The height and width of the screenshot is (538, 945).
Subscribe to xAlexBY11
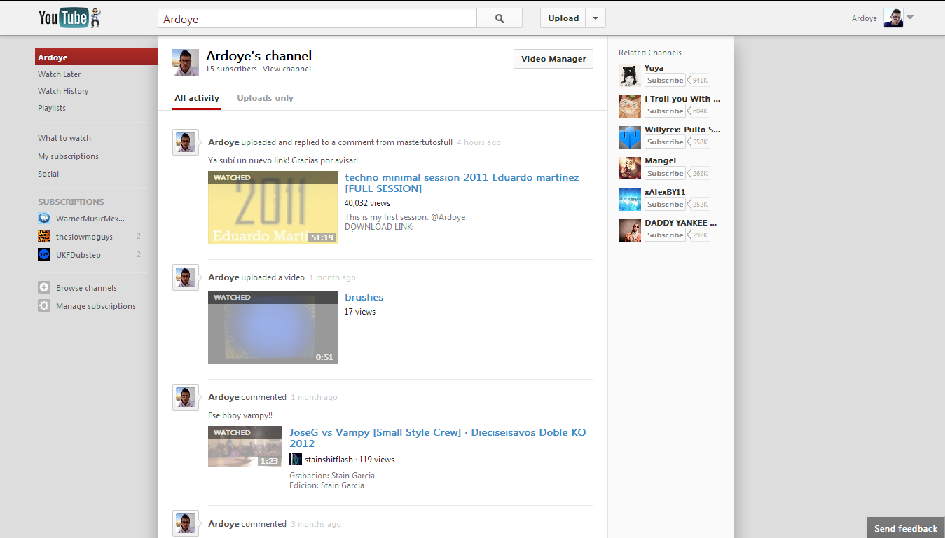click(x=665, y=204)
